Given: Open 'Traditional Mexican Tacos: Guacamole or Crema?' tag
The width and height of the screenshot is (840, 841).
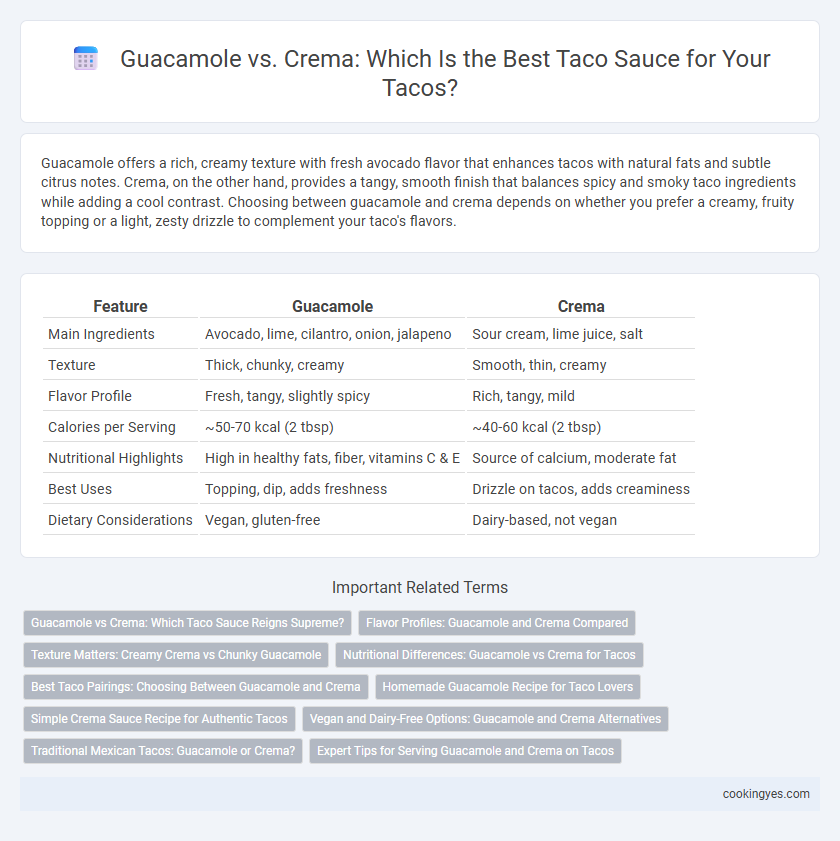Looking at the screenshot, I should 163,751.
